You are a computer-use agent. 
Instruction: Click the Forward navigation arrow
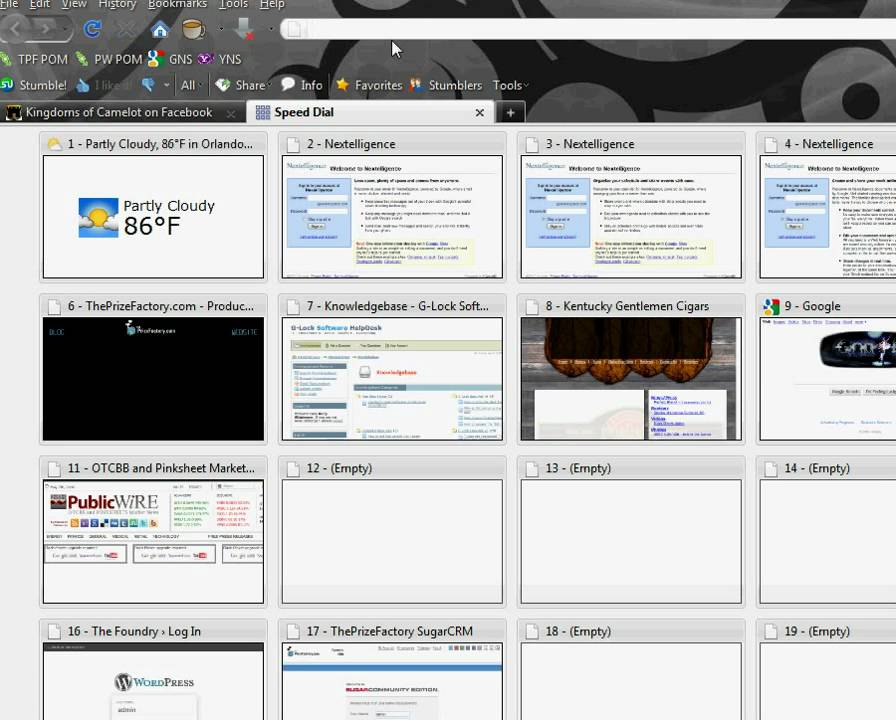46,29
